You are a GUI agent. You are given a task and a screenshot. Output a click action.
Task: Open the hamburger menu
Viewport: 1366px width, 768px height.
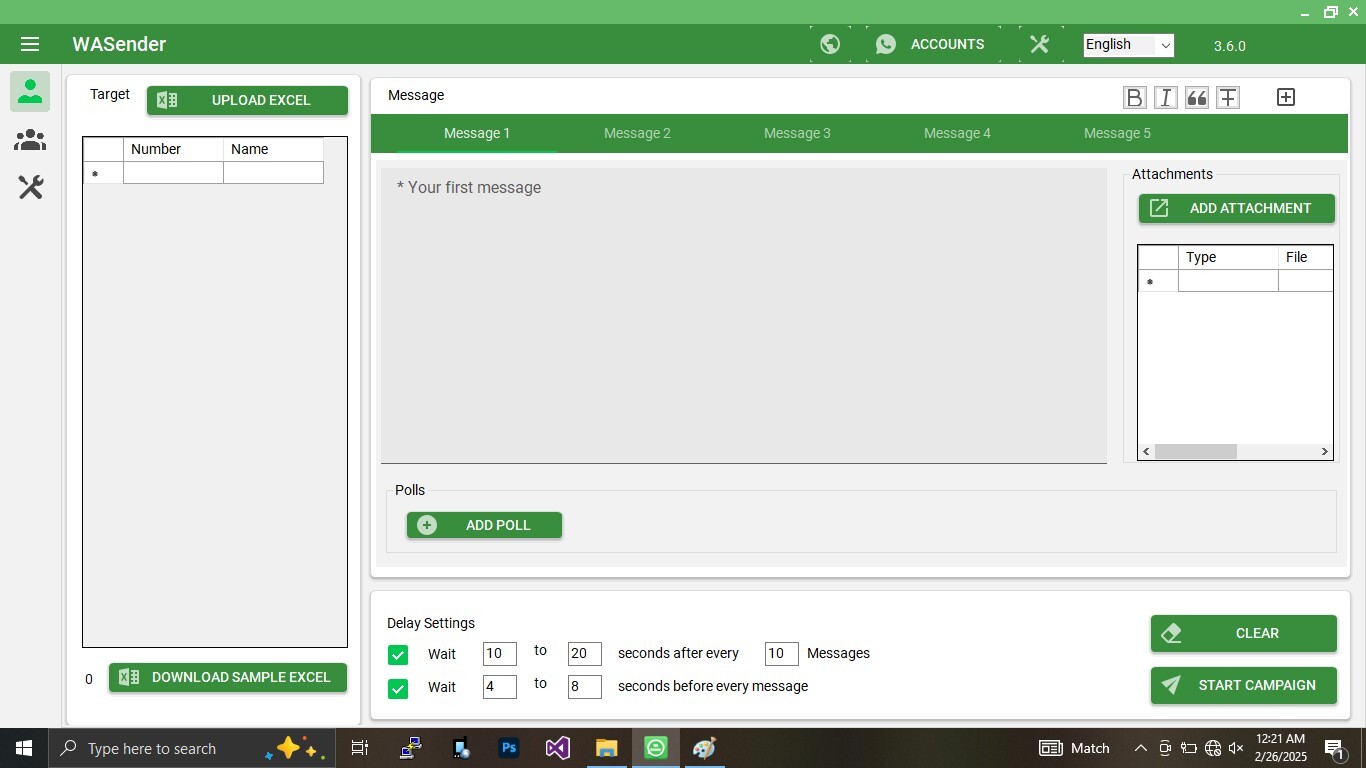pos(29,44)
